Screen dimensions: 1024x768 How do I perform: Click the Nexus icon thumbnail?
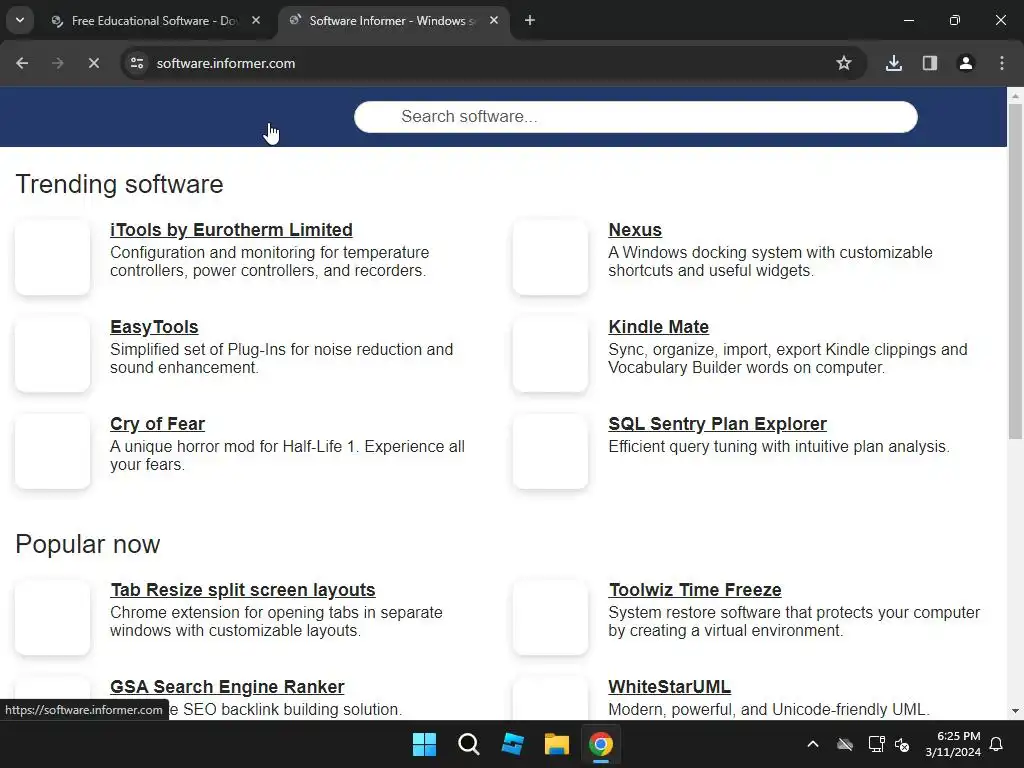[x=551, y=257]
